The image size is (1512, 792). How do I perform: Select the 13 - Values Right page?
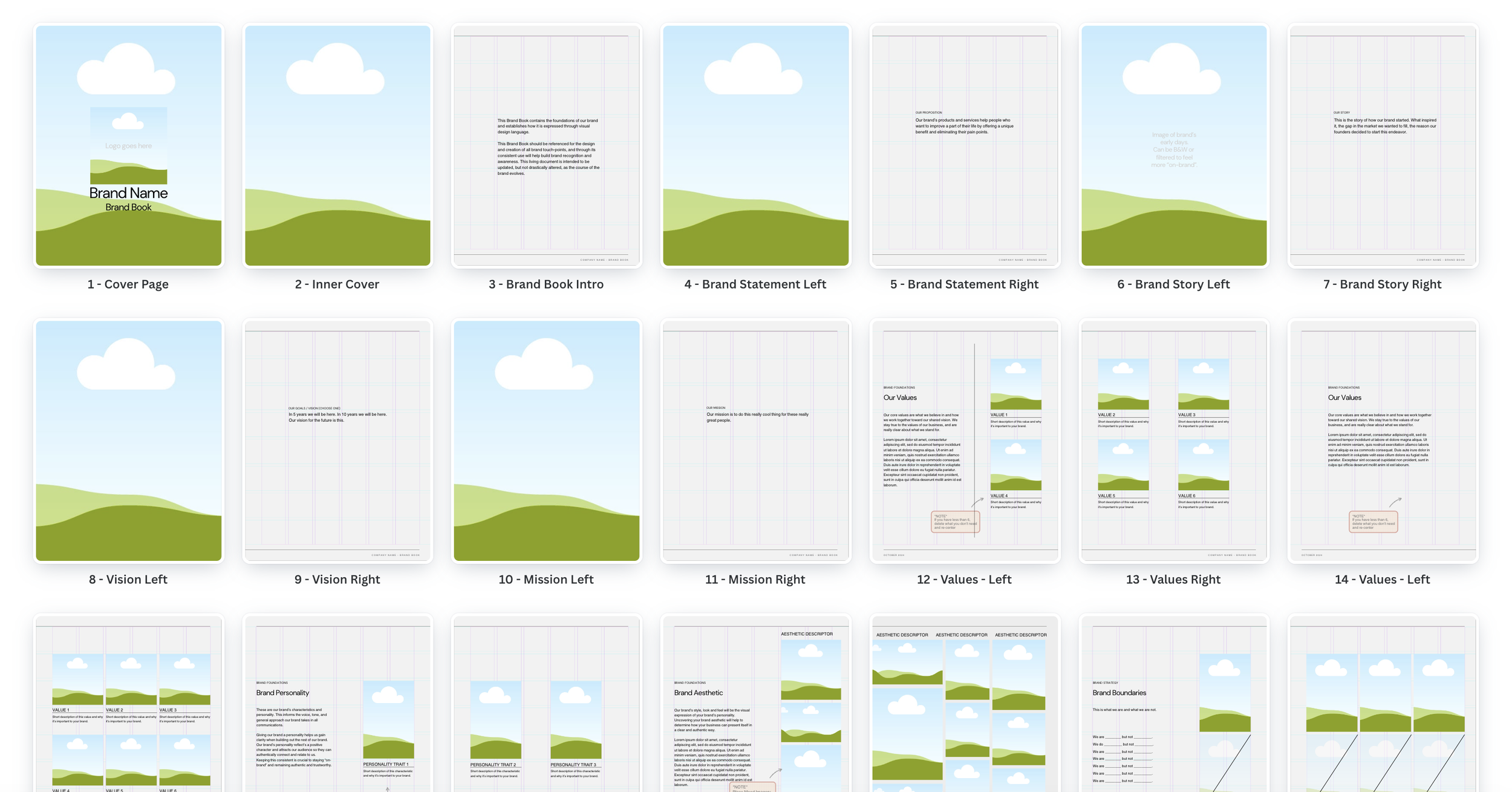(1173, 440)
